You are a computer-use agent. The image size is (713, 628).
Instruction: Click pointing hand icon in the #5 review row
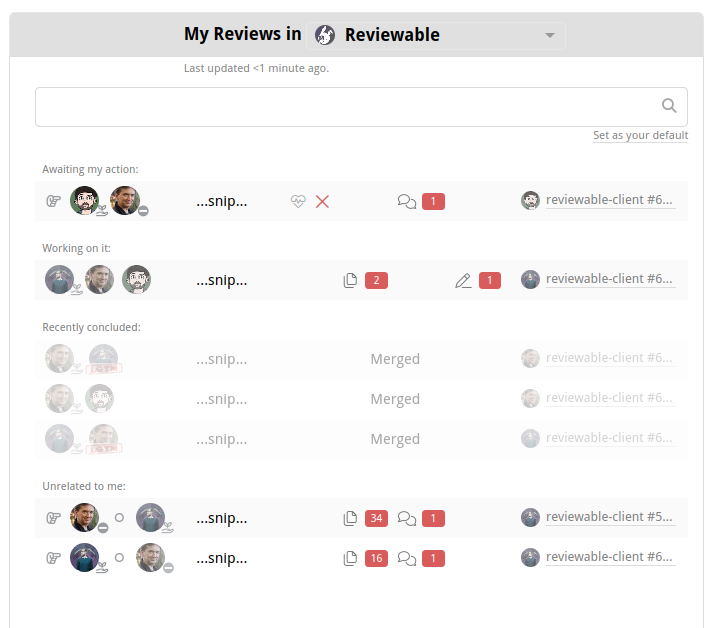click(x=53, y=517)
